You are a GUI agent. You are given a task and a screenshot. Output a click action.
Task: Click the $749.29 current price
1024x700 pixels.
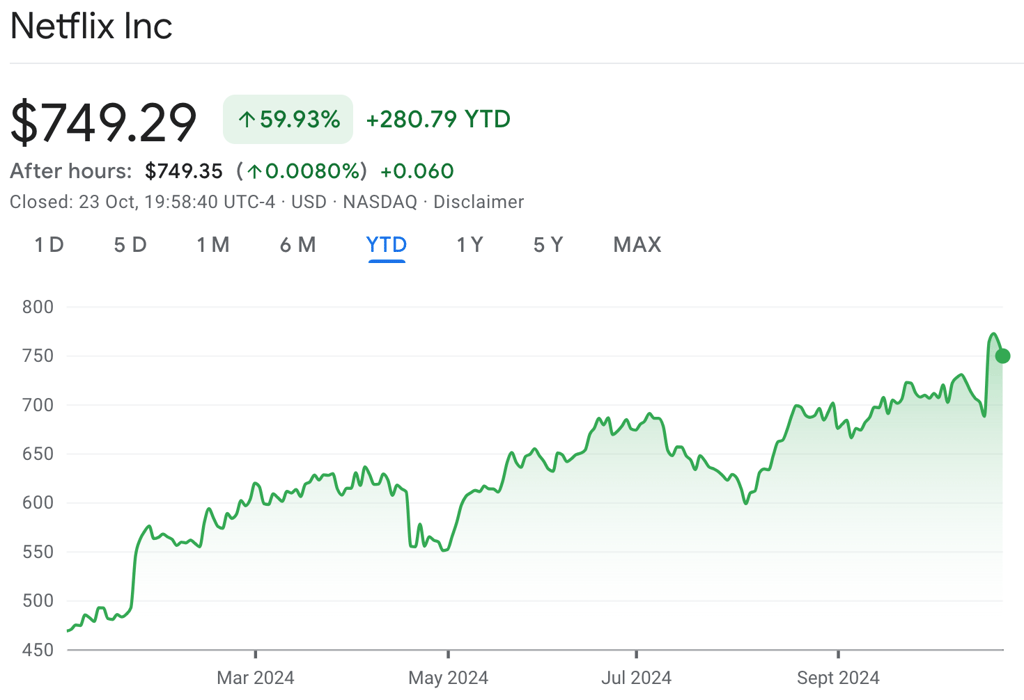pyautogui.click(x=103, y=122)
